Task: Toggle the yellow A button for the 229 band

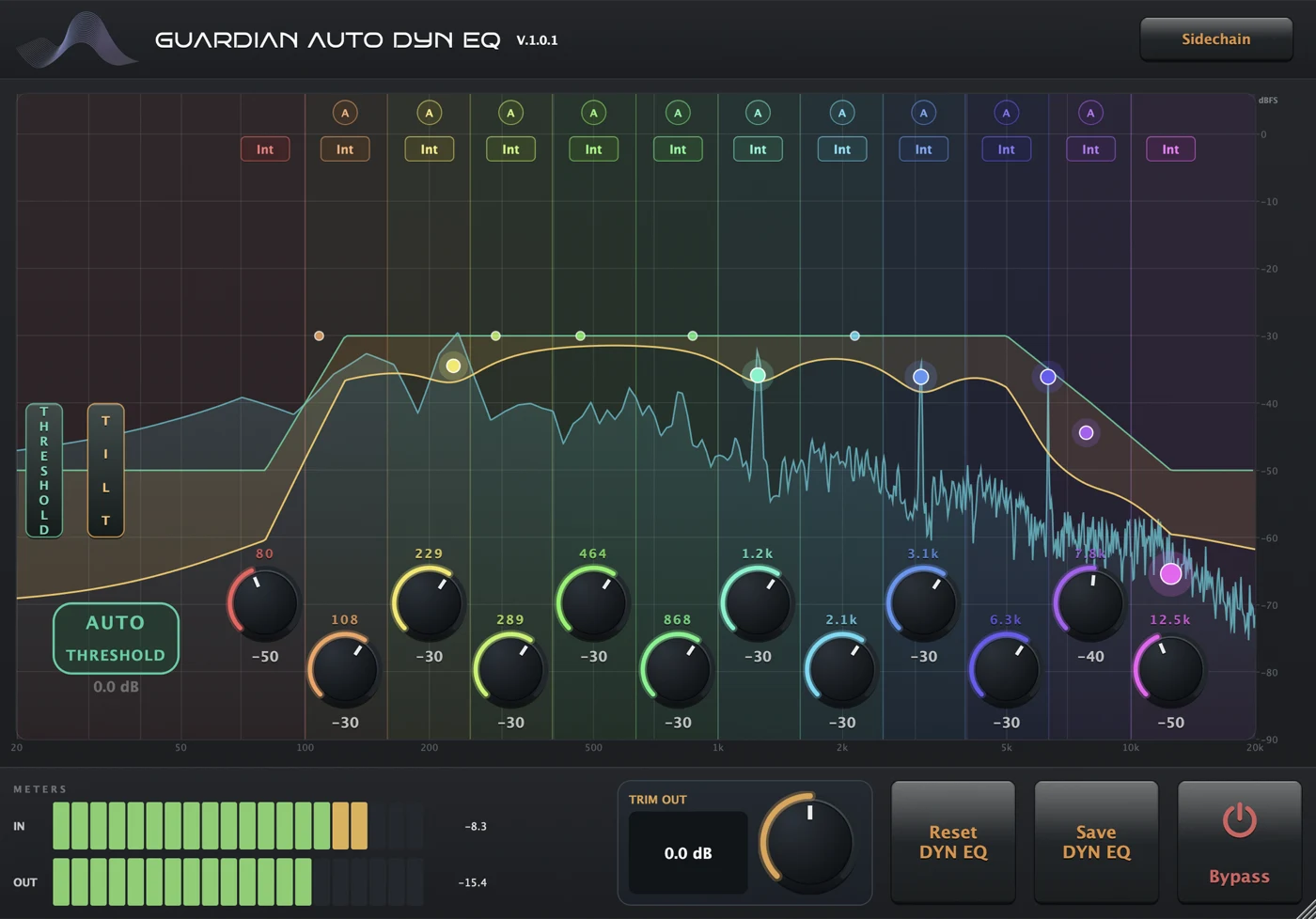Action: tap(429, 113)
